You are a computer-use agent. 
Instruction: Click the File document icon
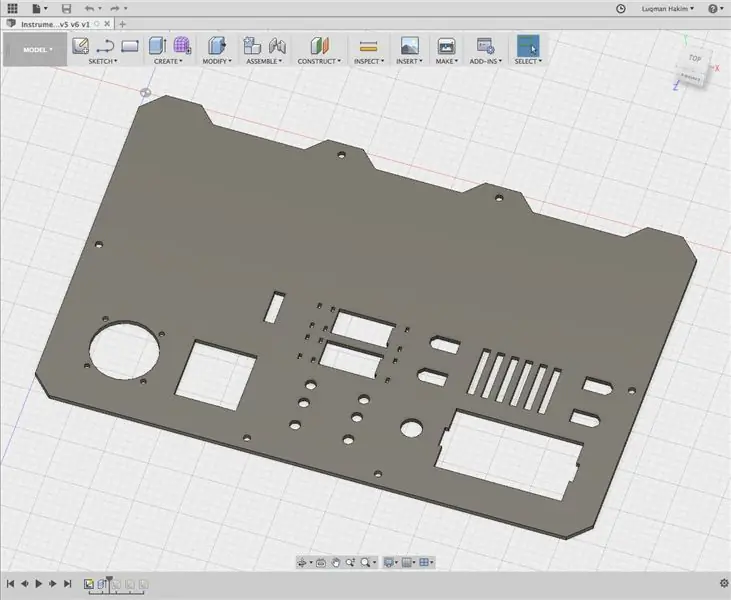36,8
